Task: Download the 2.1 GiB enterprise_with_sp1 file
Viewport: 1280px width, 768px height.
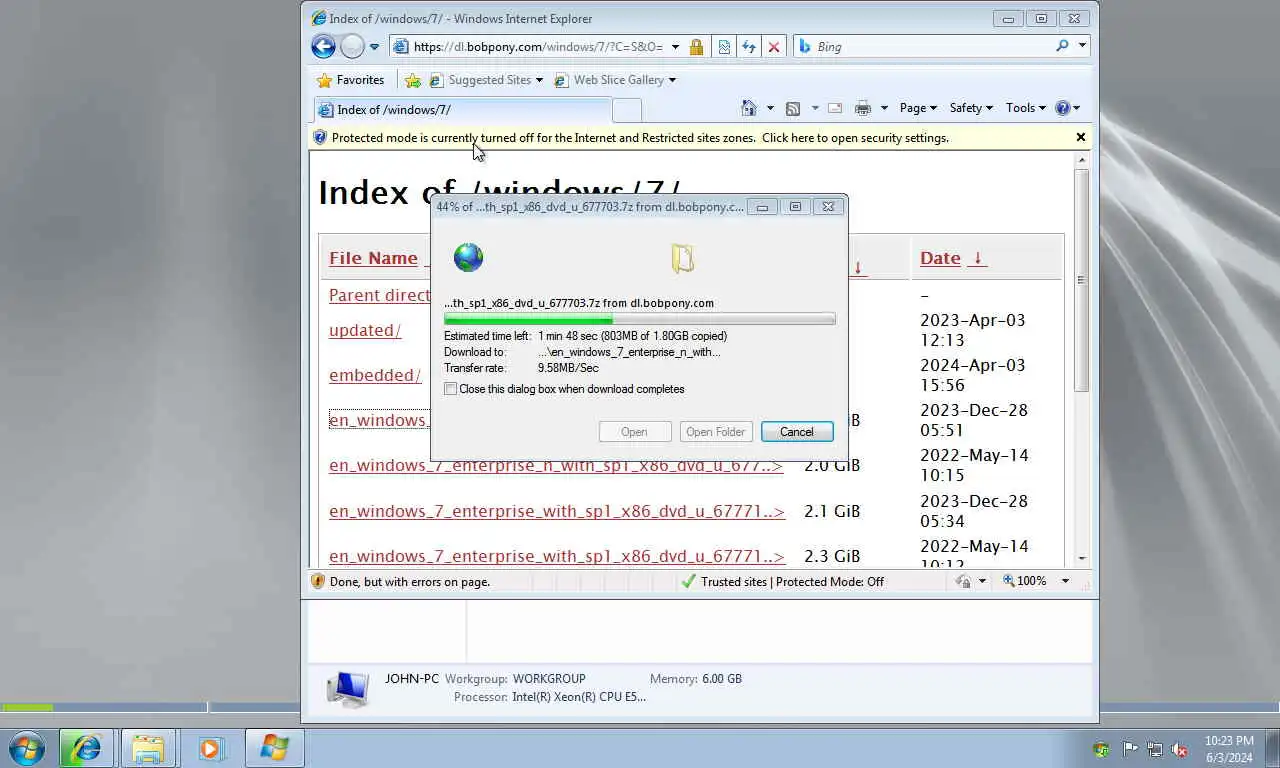Action: (557, 511)
